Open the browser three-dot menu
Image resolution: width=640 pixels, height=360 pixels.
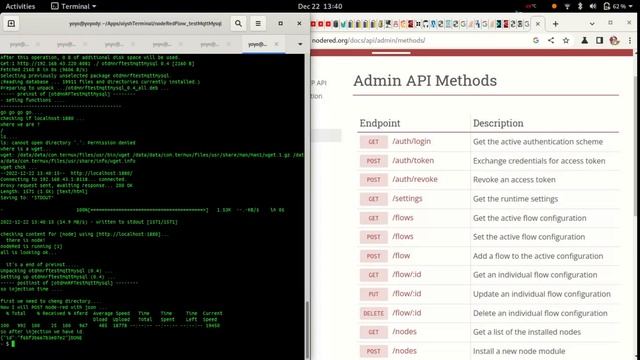630,40
